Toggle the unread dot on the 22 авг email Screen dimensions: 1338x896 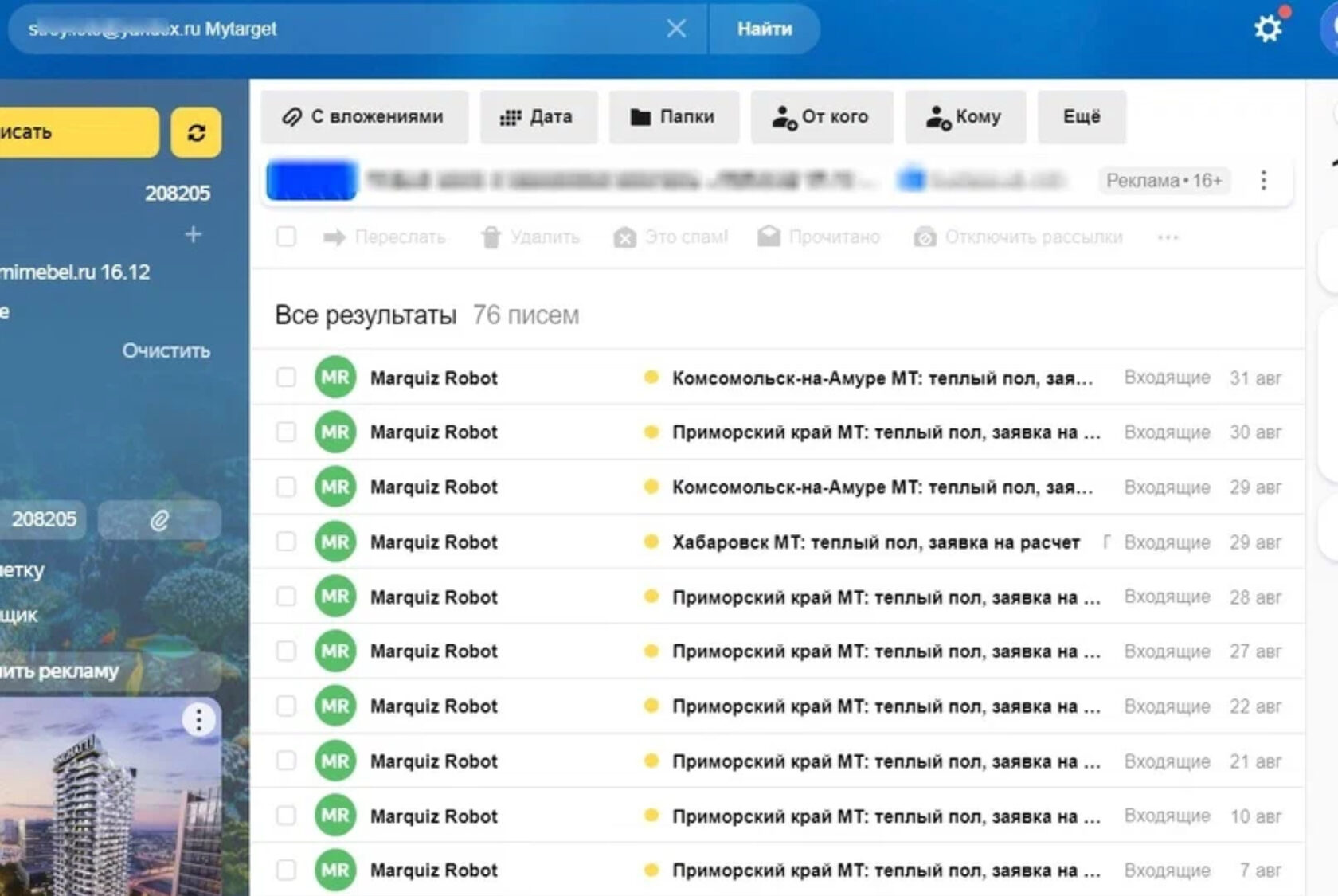[x=651, y=706]
